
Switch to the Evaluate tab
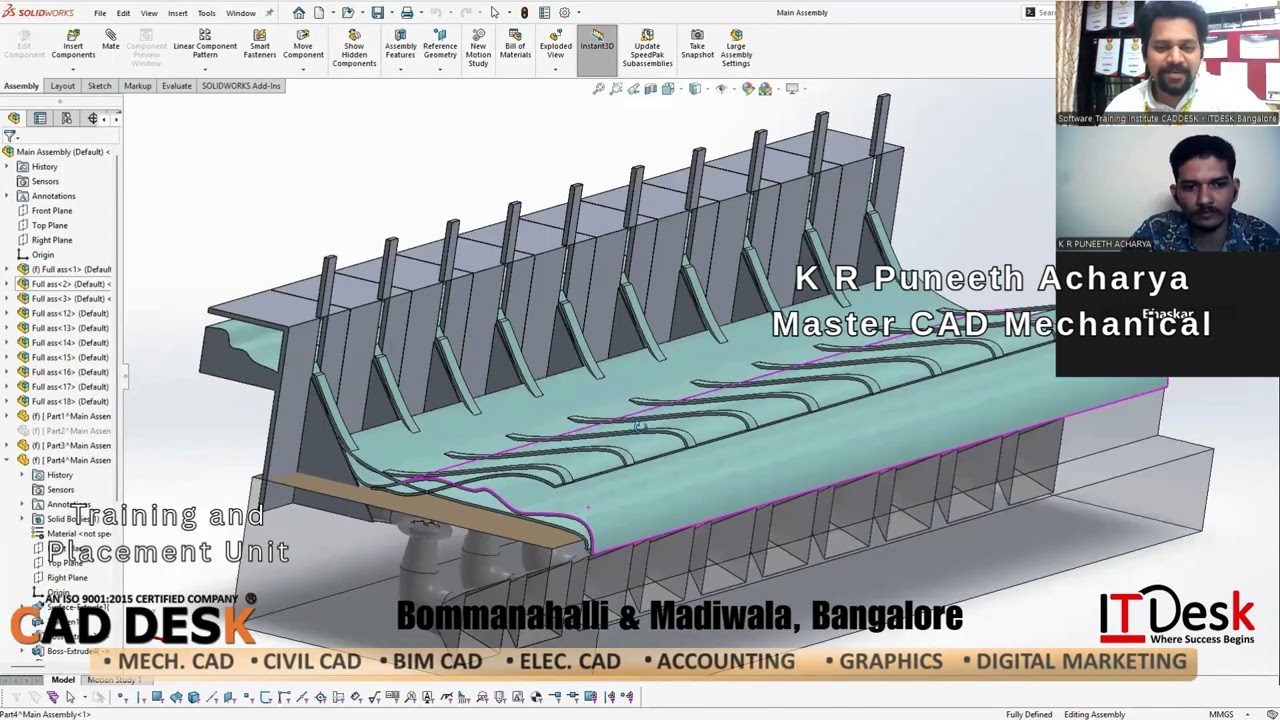(x=176, y=86)
